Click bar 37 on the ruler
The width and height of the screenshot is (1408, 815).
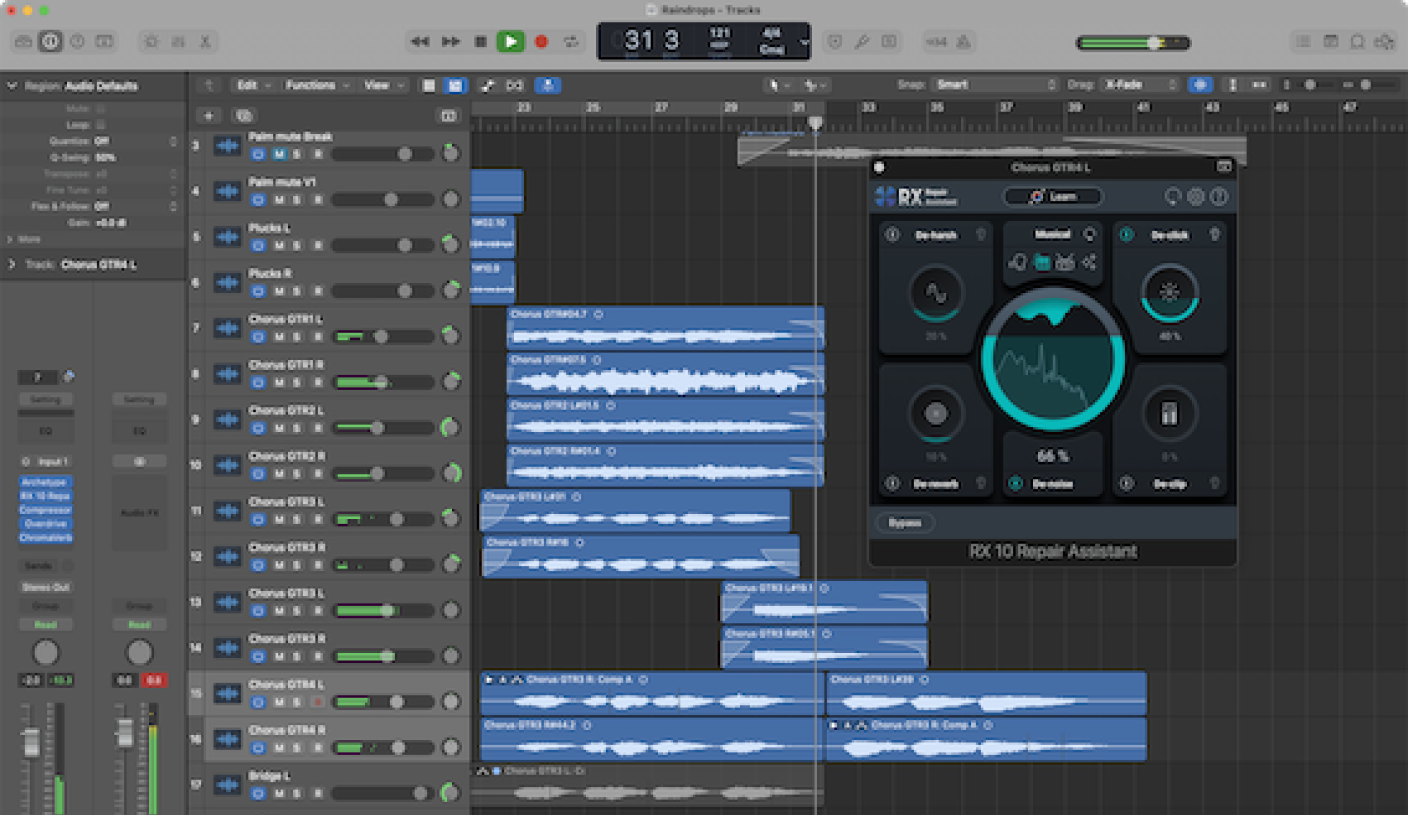coord(1006,107)
